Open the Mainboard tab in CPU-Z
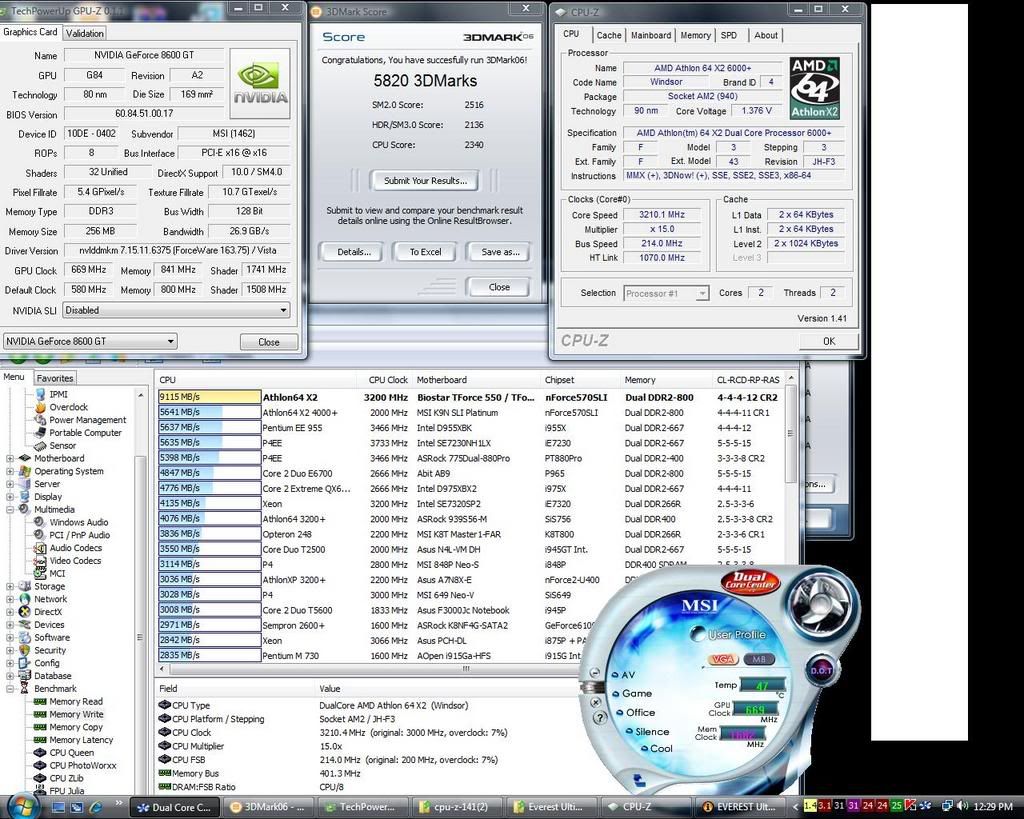This screenshot has height=819, width=1024. click(x=650, y=35)
